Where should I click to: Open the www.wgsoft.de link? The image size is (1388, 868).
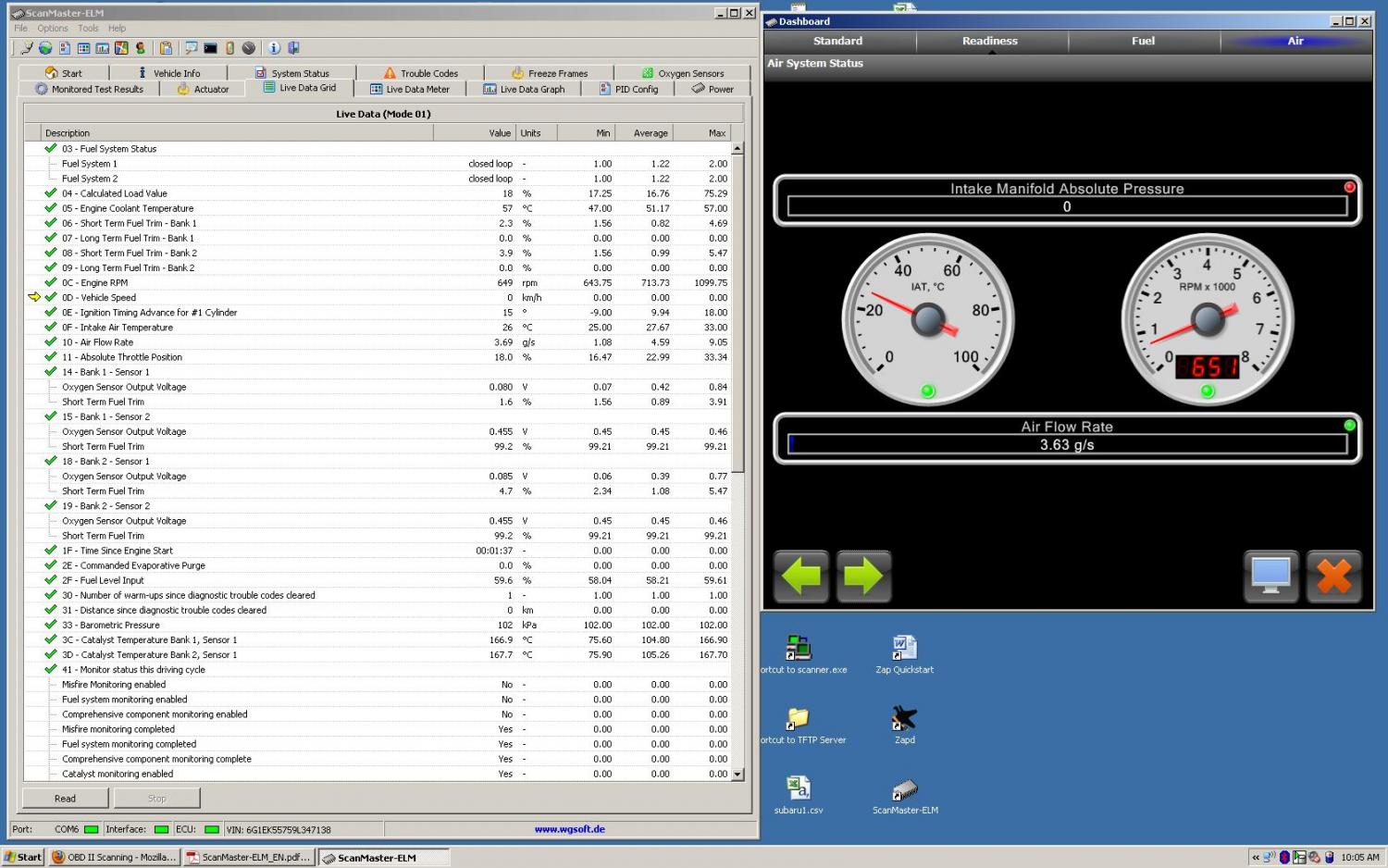click(x=569, y=829)
